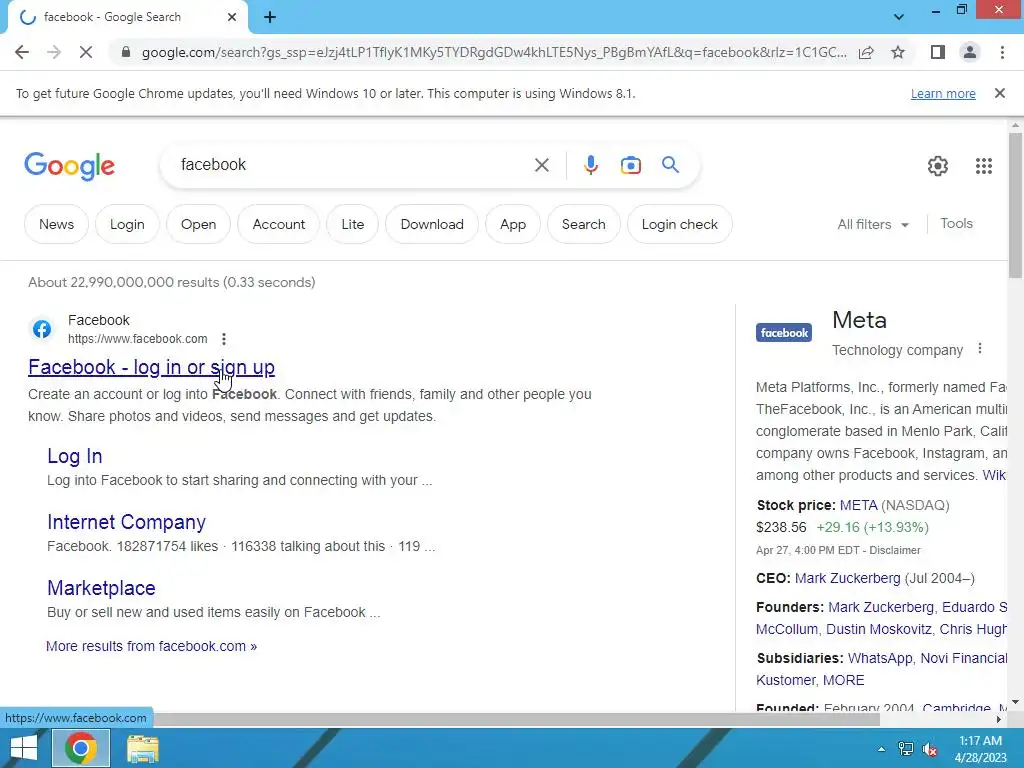Click the Learn more link
1024x768 pixels.
[x=943, y=93]
